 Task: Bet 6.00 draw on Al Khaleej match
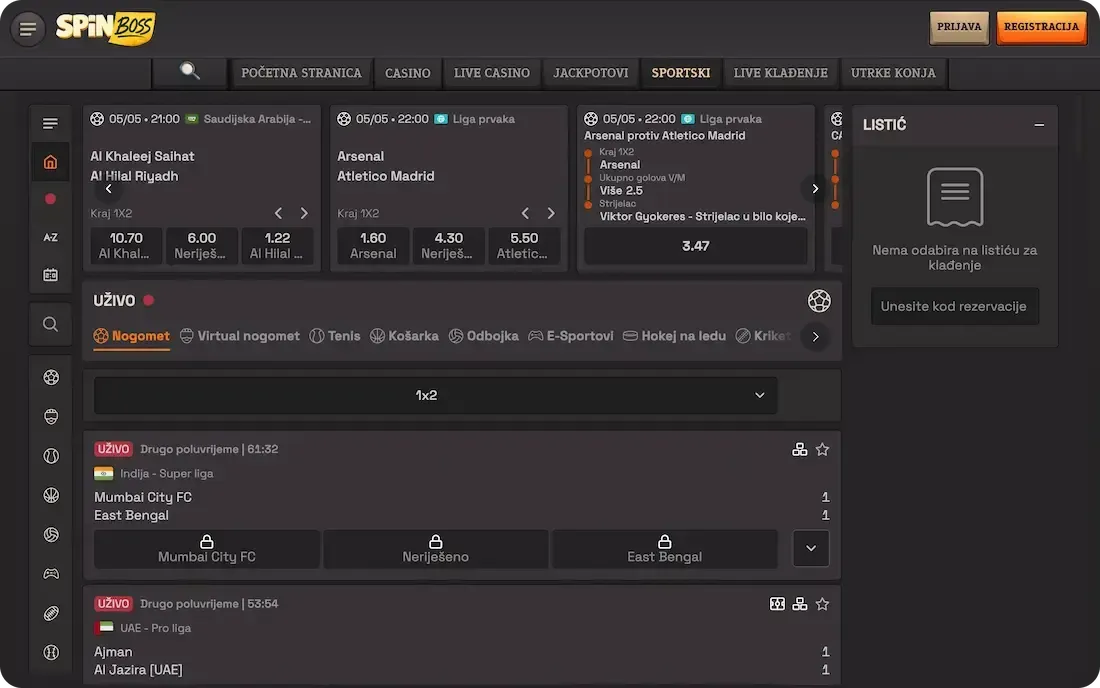(202, 246)
